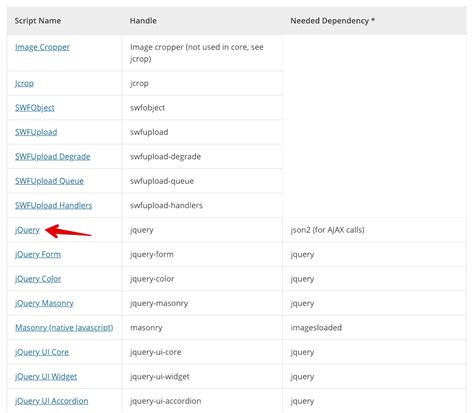Open the SWFUpload Degrade link
The height and width of the screenshot is (413, 474).
click(x=53, y=156)
